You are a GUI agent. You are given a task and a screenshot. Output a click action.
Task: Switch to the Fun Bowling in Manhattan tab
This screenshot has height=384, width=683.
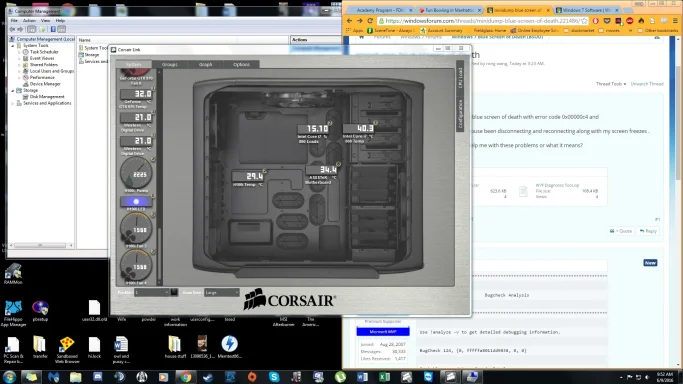(x=450, y=10)
